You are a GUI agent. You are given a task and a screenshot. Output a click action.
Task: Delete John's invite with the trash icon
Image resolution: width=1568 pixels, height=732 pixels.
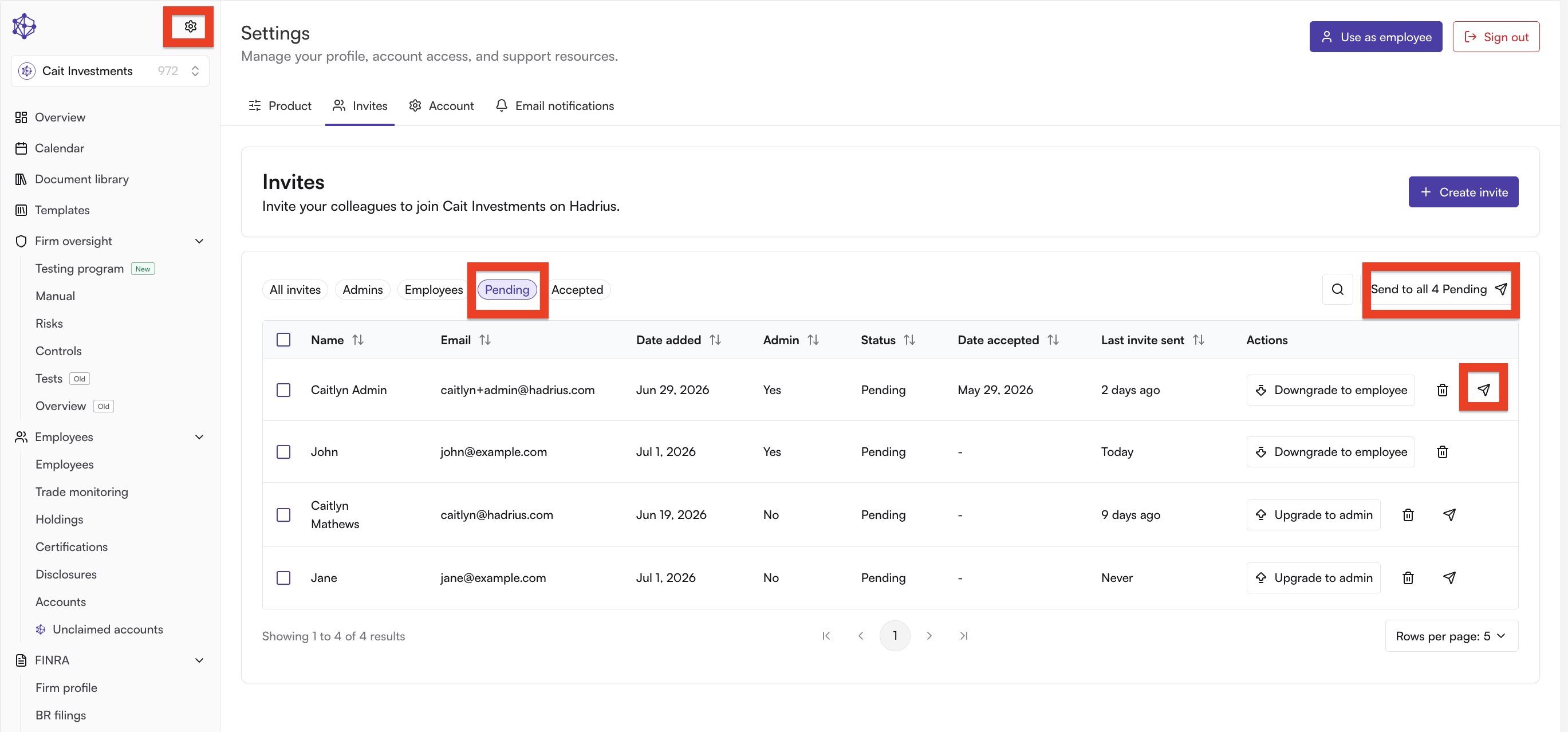1442,452
